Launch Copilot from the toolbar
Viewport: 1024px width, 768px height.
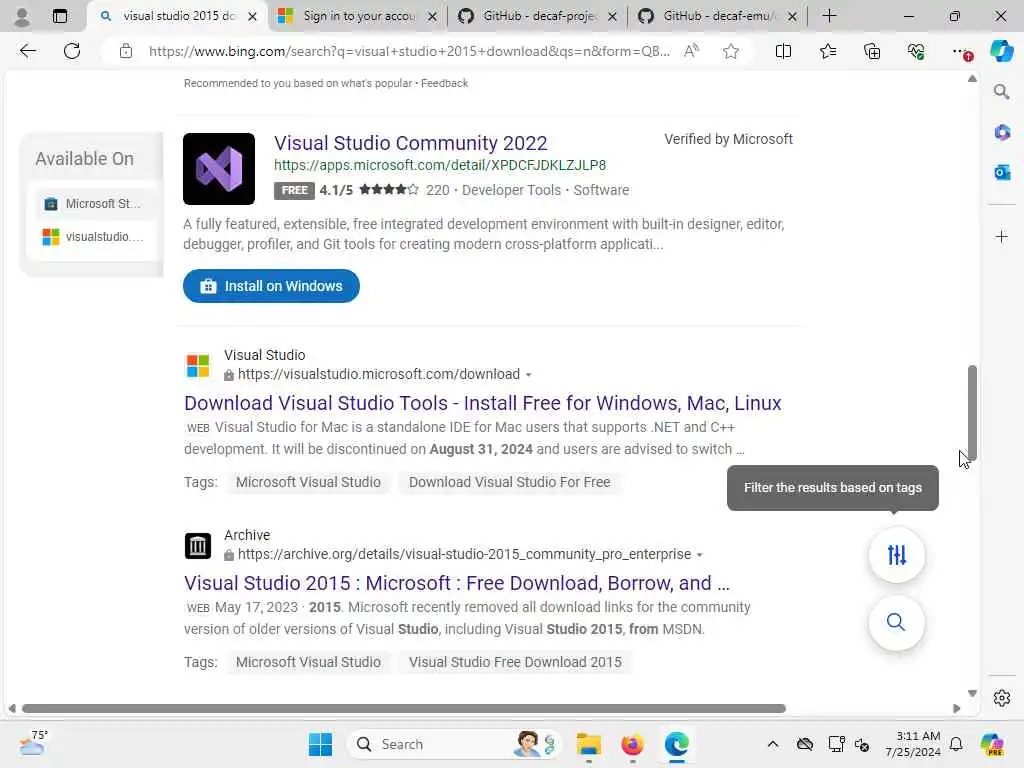tap(1001, 51)
